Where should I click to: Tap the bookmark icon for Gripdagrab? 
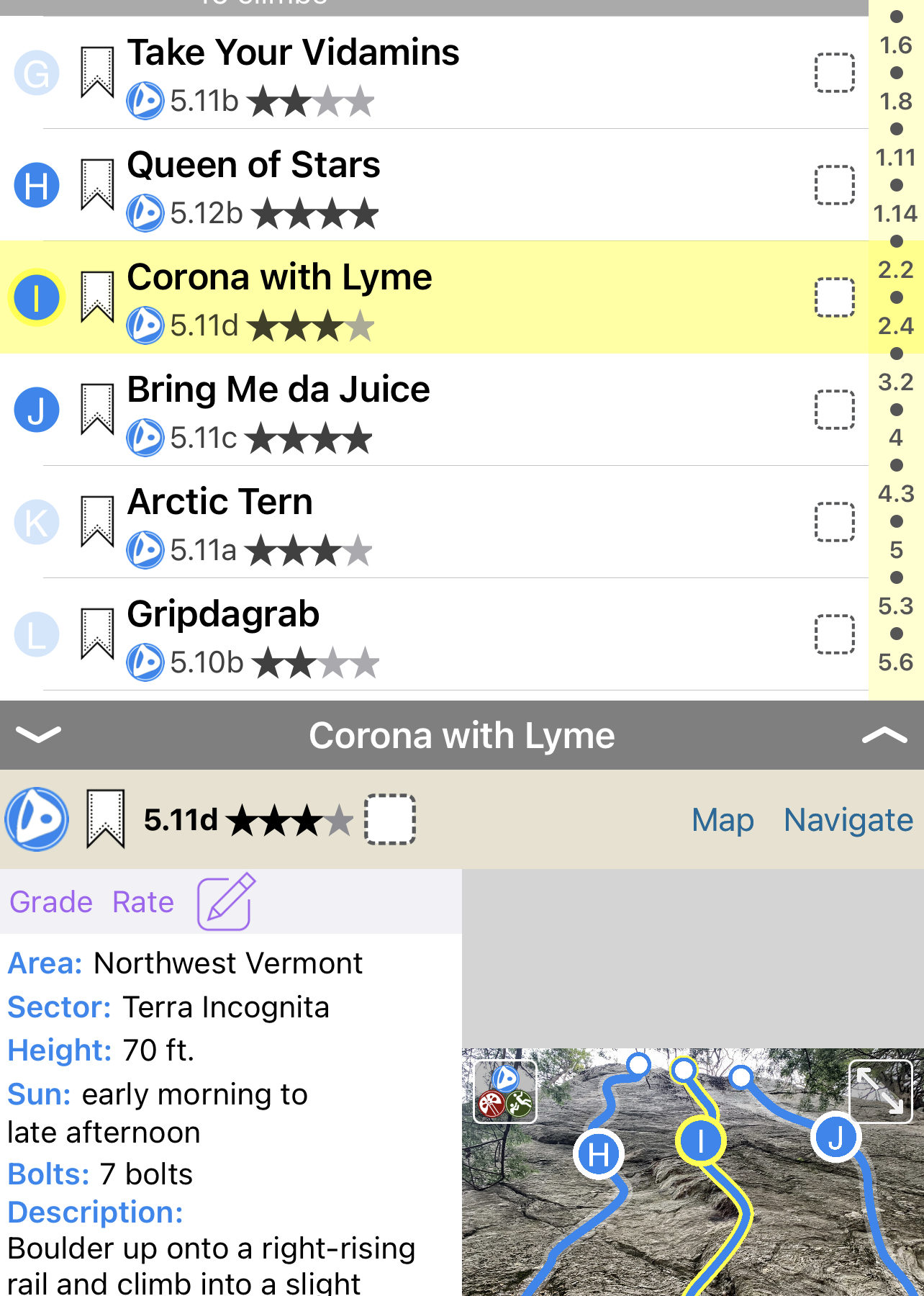pyautogui.click(x=97, y=634)
